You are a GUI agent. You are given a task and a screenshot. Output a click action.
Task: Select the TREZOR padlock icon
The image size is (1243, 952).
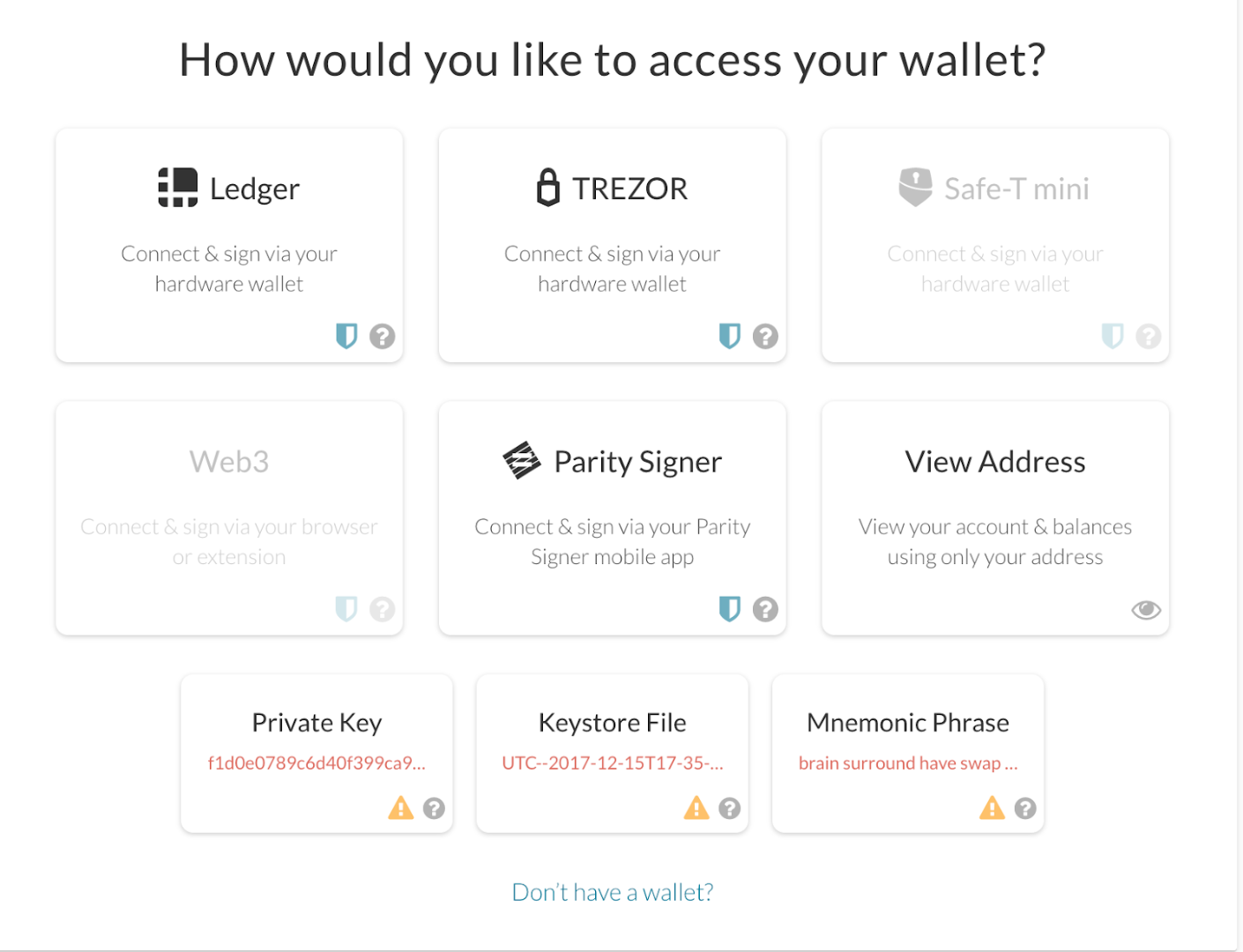click(x=548, y=187)
